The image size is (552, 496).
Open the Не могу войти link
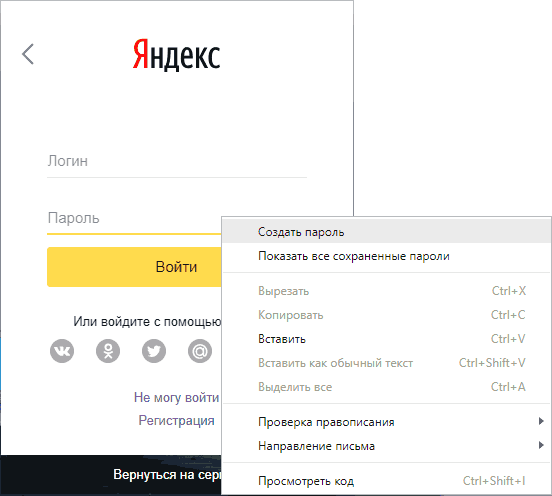click(176, 397)
